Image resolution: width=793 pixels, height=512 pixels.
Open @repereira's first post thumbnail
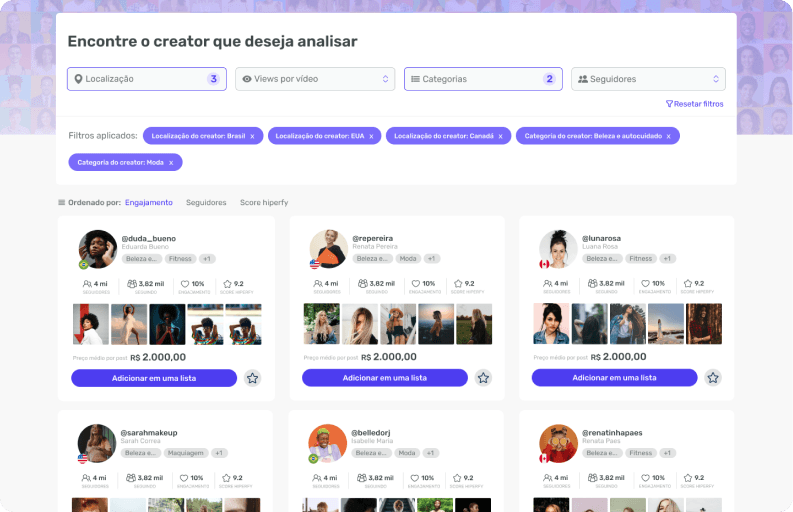coord(322,324)
